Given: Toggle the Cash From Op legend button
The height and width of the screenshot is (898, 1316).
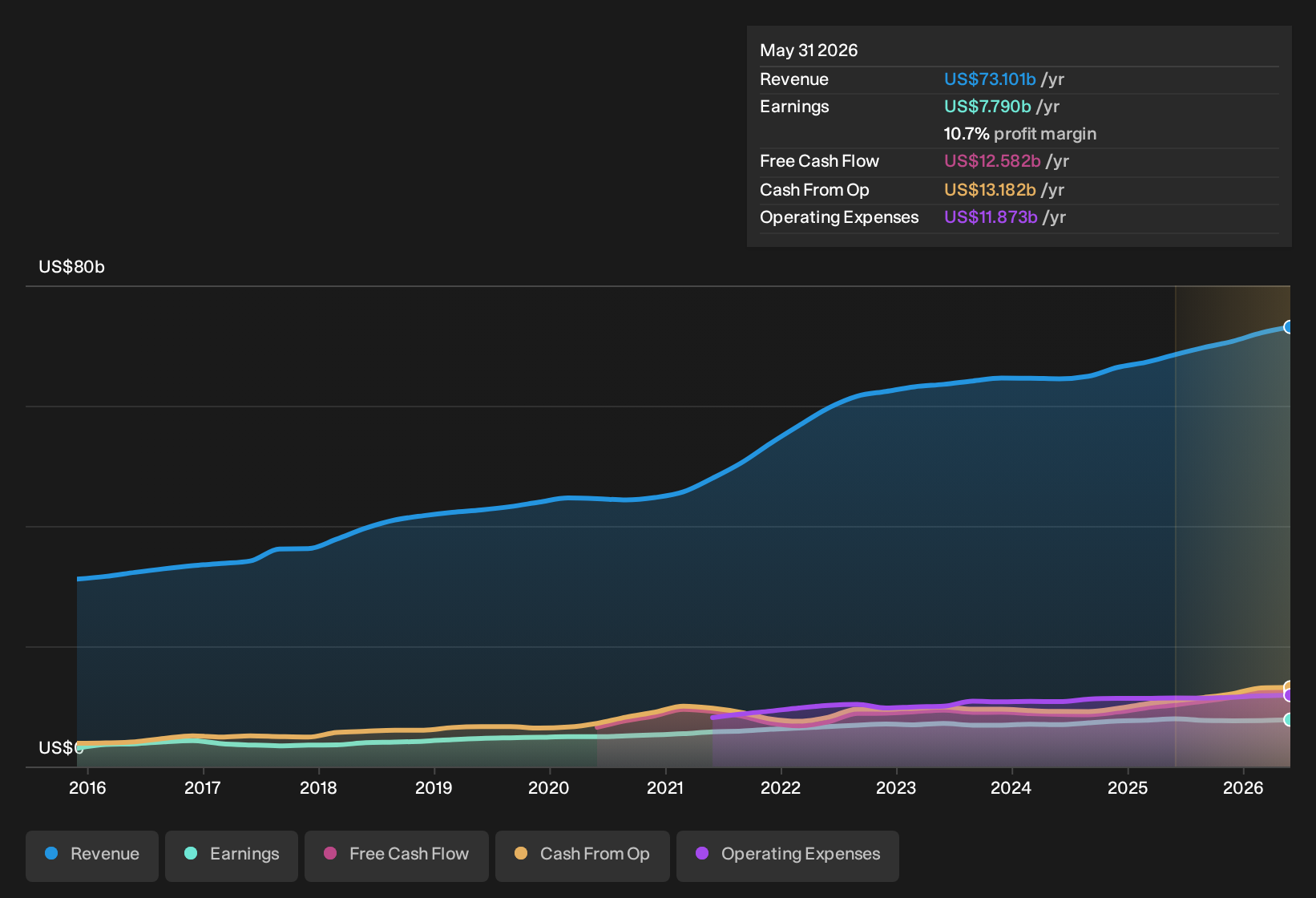Looking at the screenshot, I should click(583, 855).
